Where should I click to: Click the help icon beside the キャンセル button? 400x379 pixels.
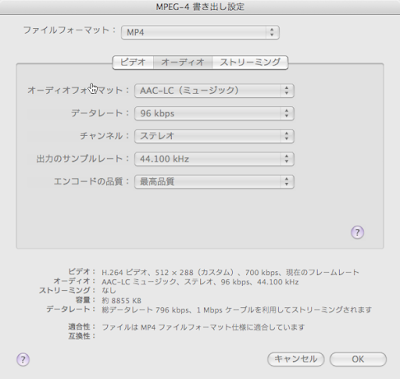(x=23, y=360)
